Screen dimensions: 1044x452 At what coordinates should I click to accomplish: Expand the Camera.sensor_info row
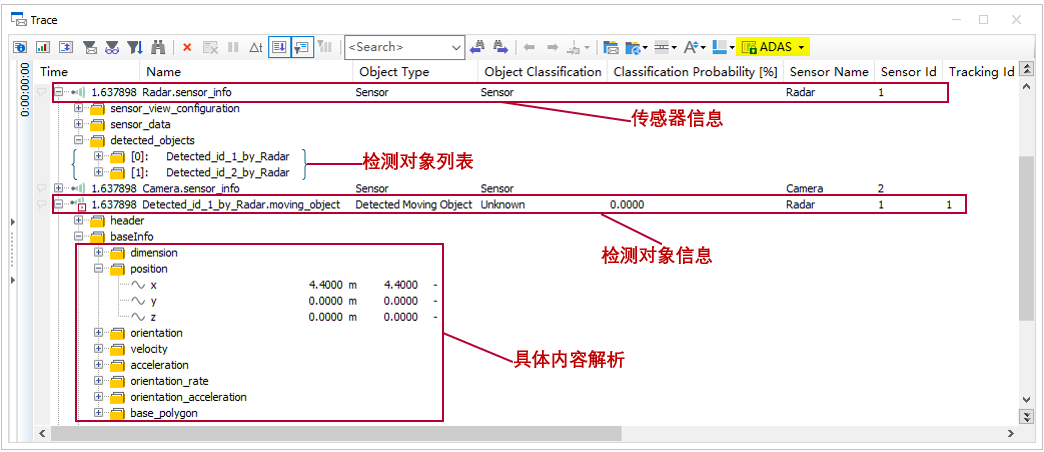(59, 188)
